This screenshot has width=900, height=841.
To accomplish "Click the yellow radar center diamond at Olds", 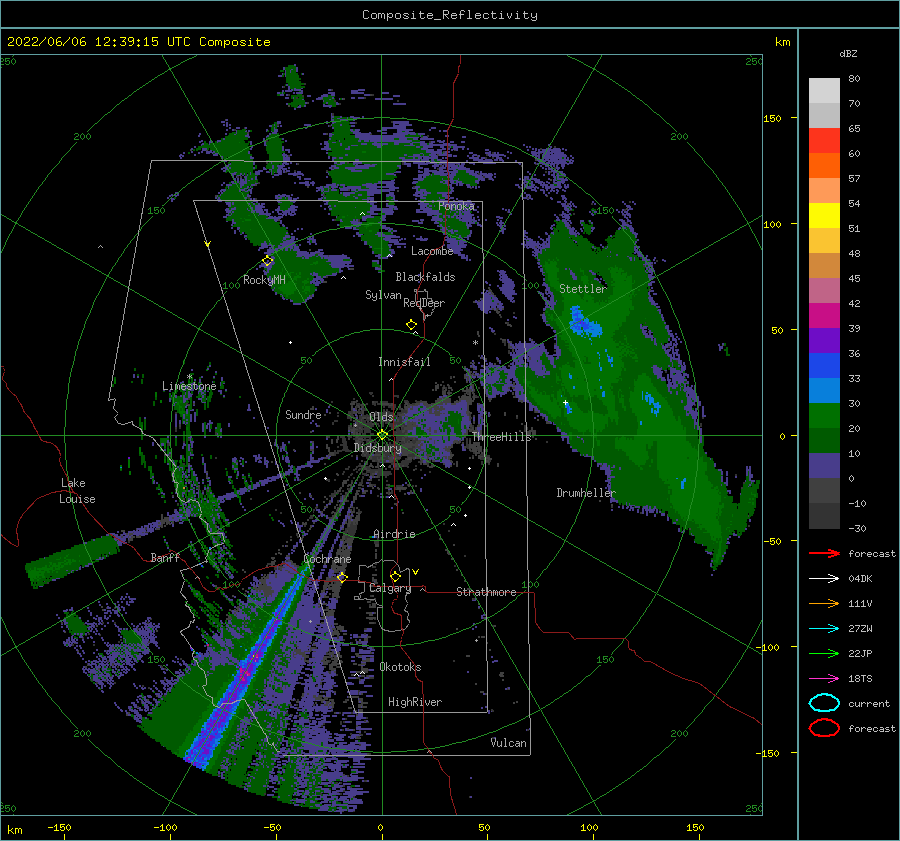I will pyautogui.click(x=382, y=435).
